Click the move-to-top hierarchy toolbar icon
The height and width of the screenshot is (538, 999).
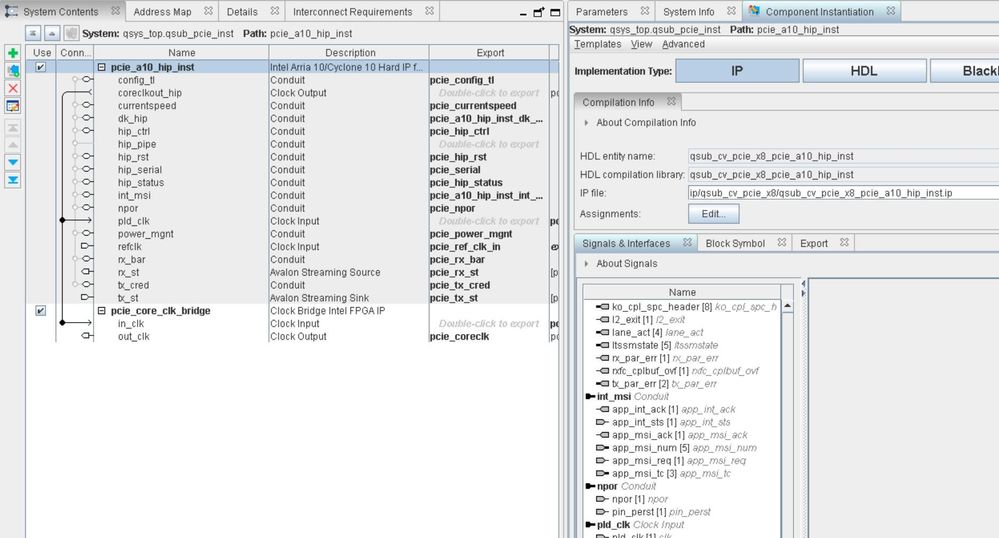(x=33, y=33)
